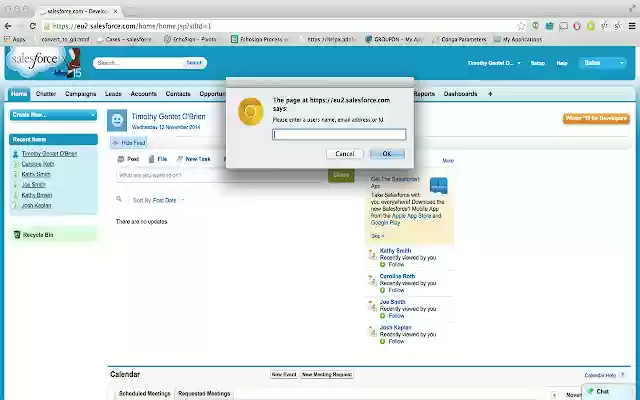Click the green Follow plus for Kathy Smith
This screenshot has height=400, width=640.
(382, 264)
